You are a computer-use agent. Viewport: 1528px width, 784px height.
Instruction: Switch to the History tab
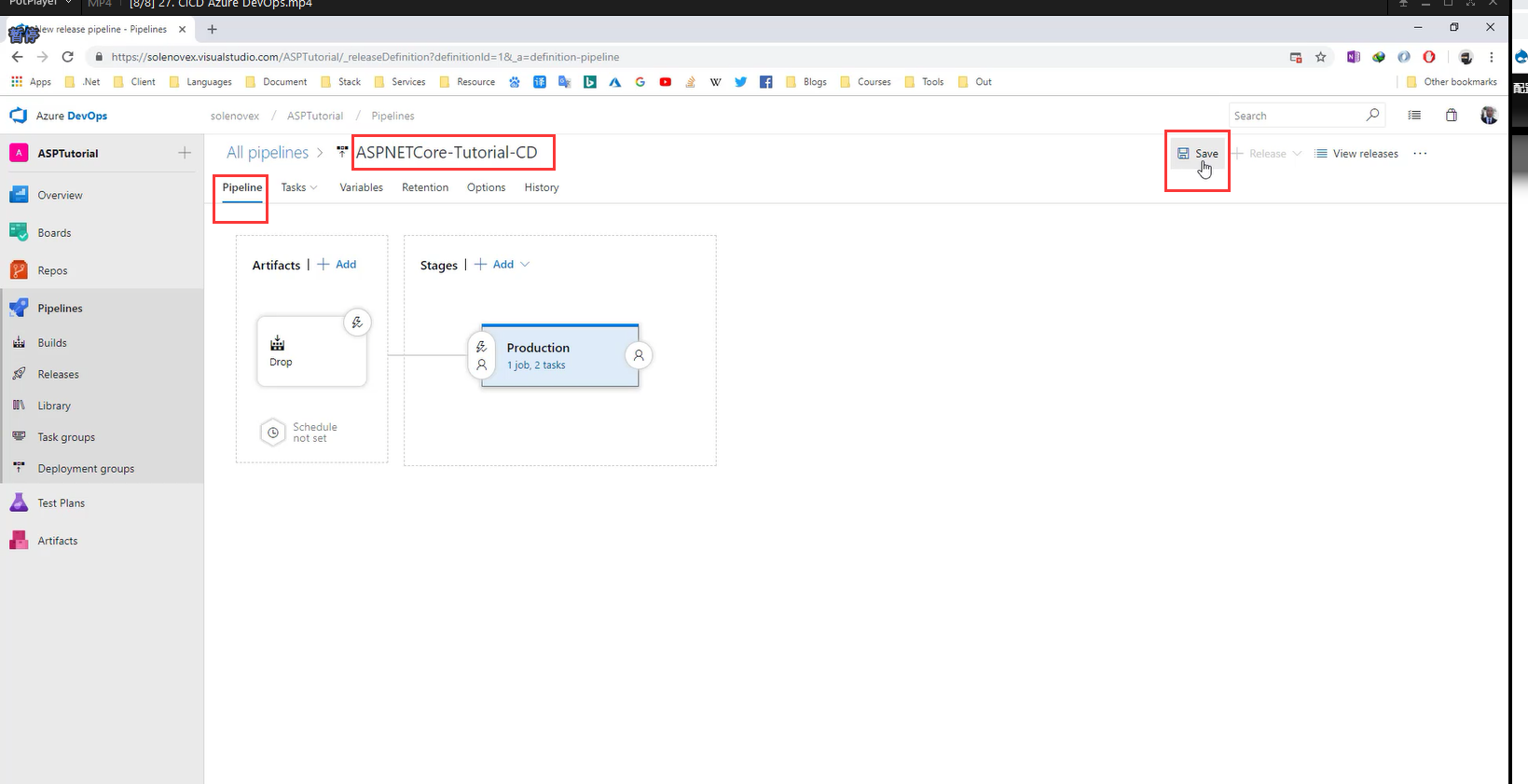click(542, 187)
